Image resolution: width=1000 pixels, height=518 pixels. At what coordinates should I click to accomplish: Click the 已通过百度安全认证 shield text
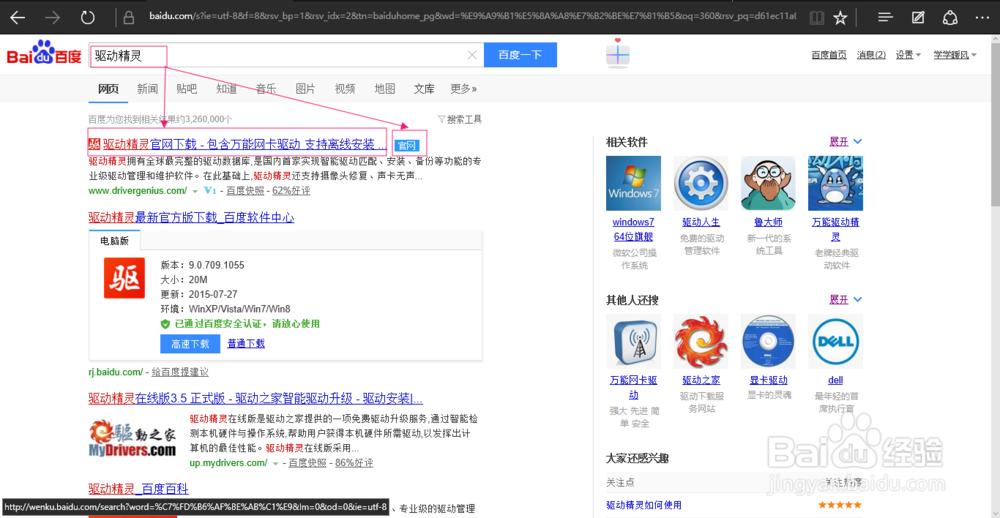[x=247, y=324]
